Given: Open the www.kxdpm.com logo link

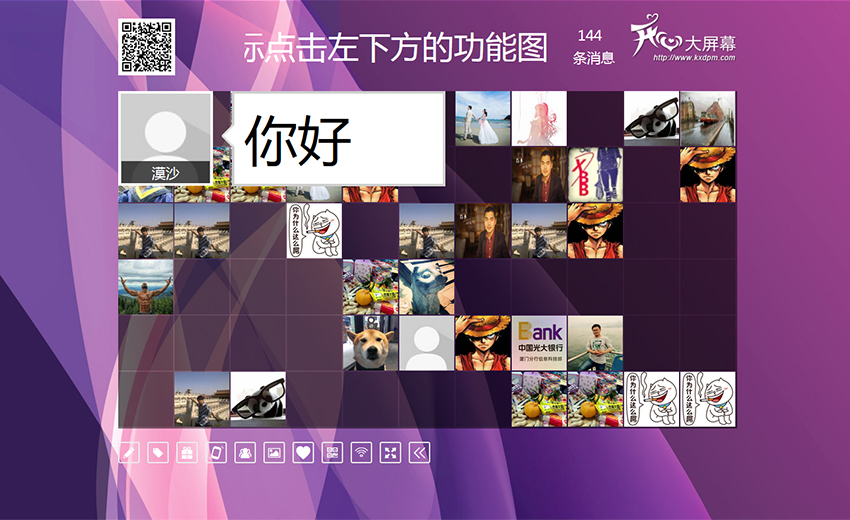Looking at the screenshot, I should [683, 44].
